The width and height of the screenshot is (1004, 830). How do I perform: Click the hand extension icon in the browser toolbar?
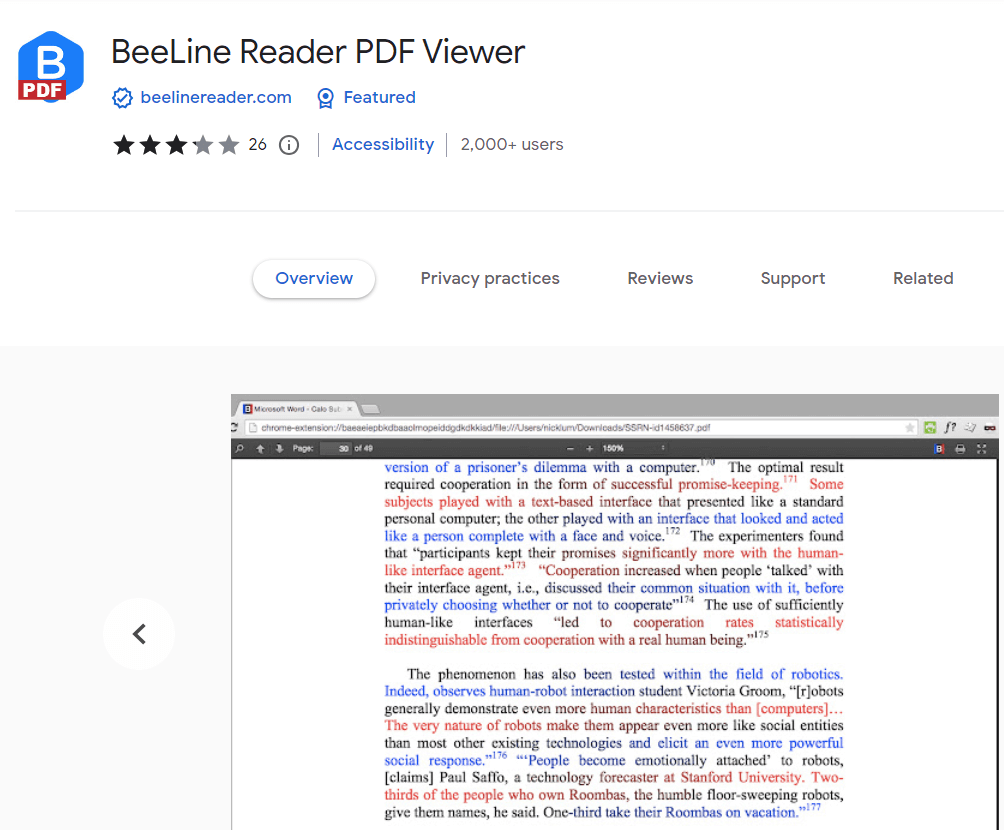[970, 428]
